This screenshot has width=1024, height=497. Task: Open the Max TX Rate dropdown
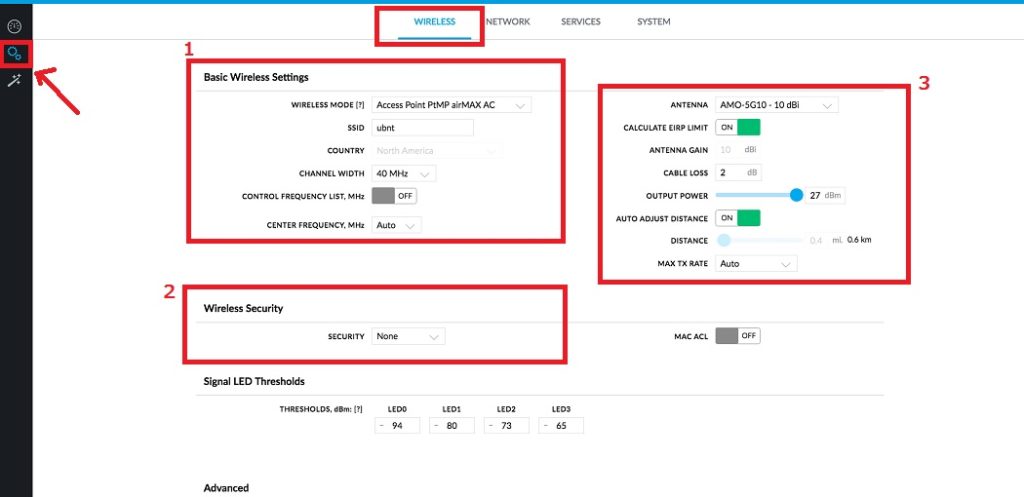click(x=756, y=264)
